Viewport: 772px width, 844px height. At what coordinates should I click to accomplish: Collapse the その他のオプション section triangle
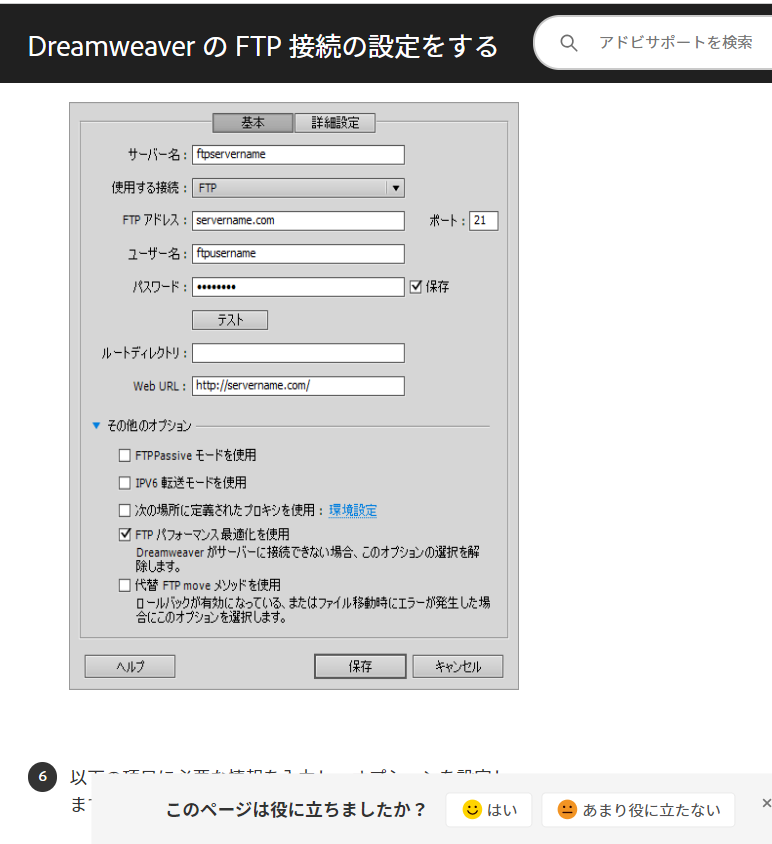96,425
